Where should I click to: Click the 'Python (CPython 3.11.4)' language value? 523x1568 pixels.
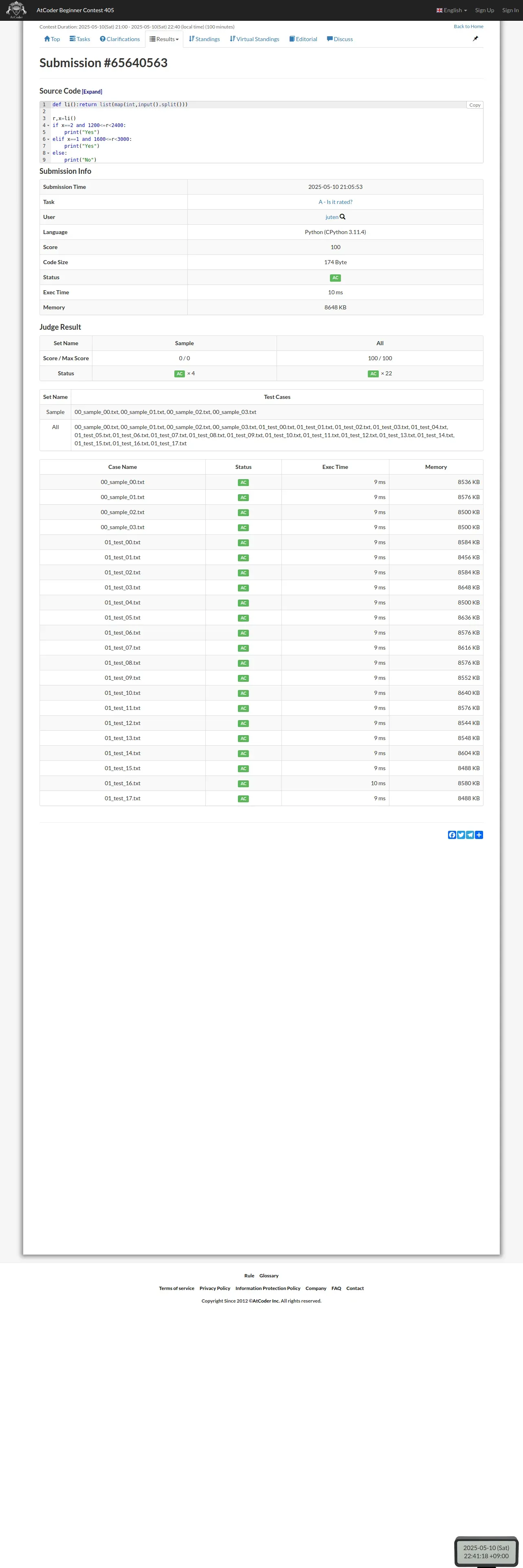(x=336, y=232)
